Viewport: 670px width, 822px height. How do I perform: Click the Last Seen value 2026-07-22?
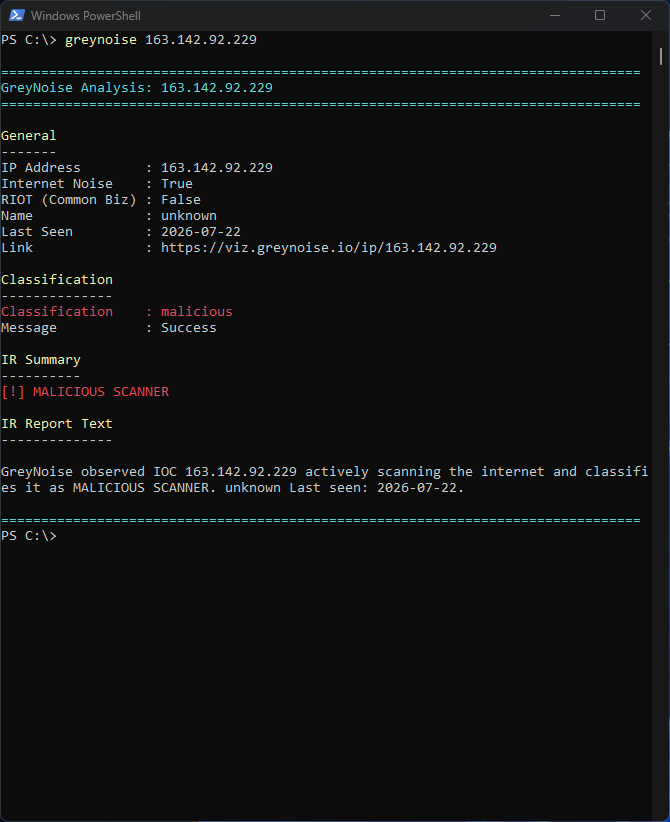pos(201,232)
